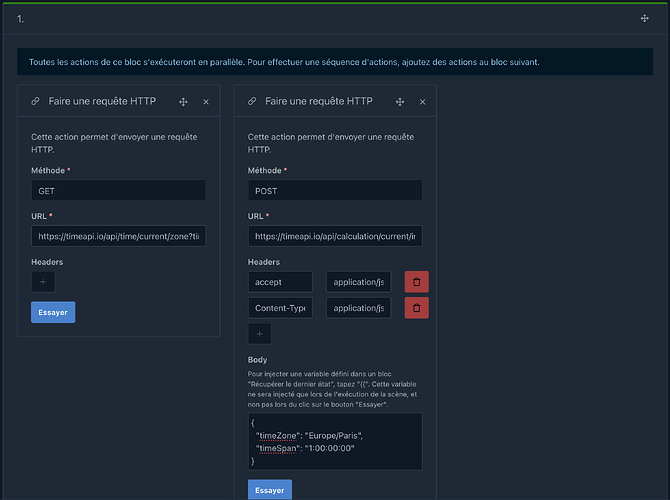The height and width of the screenshot is (500, 670).
Task: Click the move handle of block 1
Action: [644, 19]
